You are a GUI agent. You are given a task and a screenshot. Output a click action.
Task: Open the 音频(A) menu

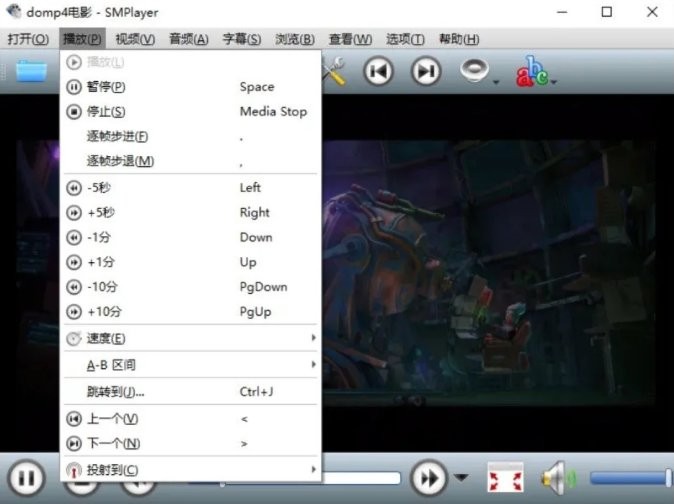pos(189,39)
